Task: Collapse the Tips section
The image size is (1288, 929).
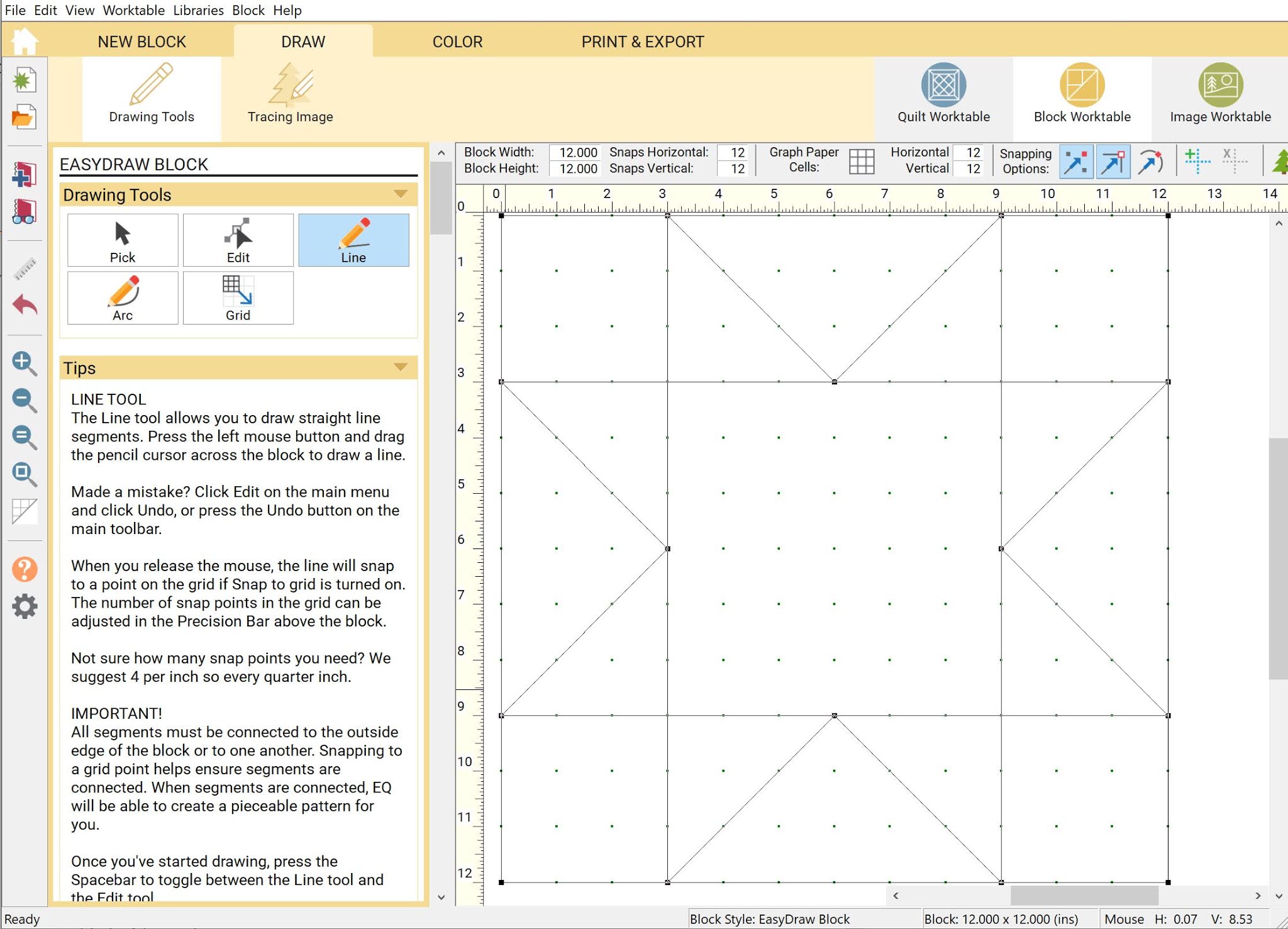Action: [x=401, y=367]
